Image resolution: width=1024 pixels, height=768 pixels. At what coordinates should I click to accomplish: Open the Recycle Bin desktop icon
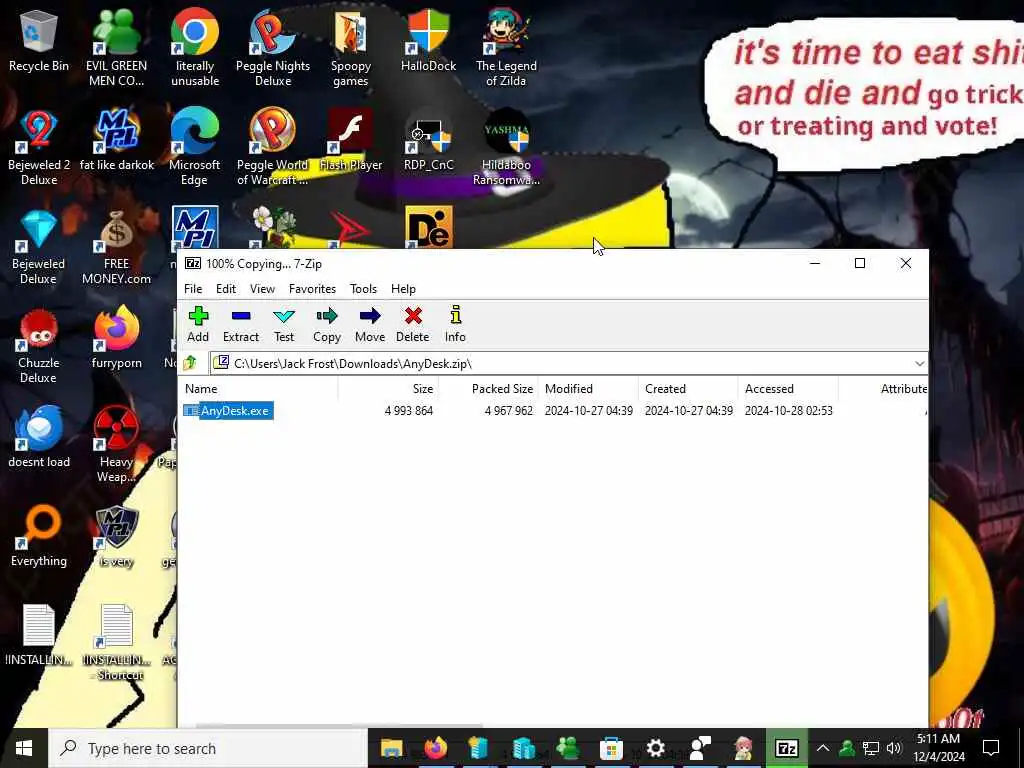(x=39, y=40)
